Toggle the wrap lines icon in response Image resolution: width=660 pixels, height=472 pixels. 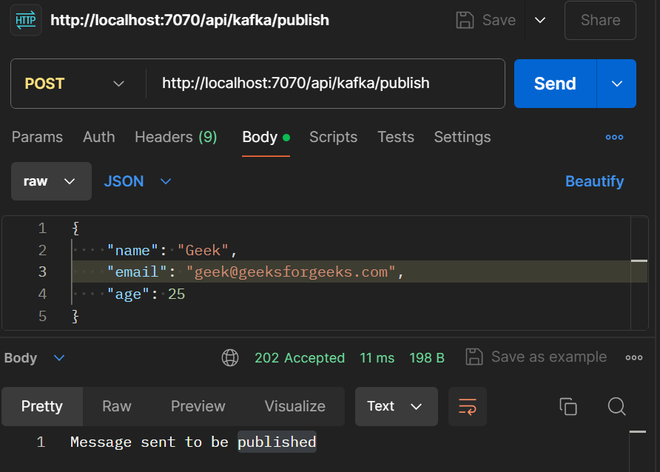point(467,406)
